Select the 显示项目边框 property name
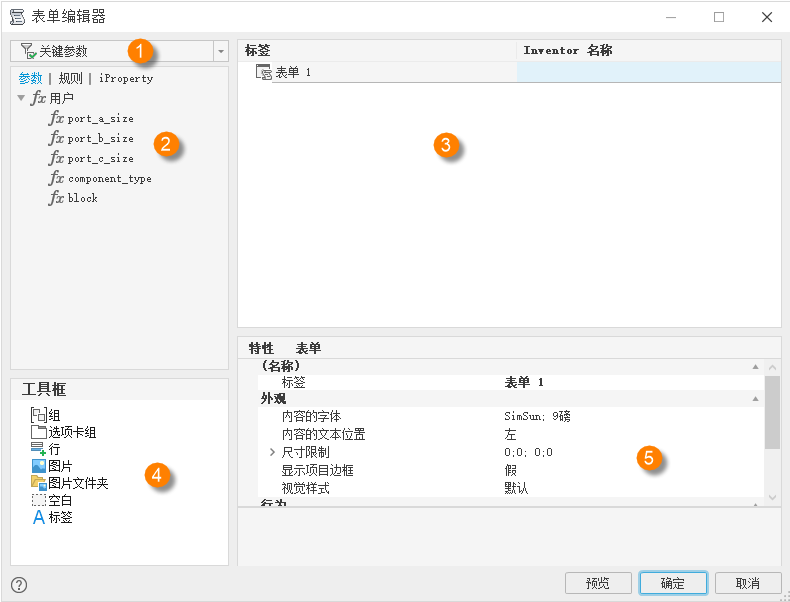This screenshot has width=790, height=602. coord(317,471)
